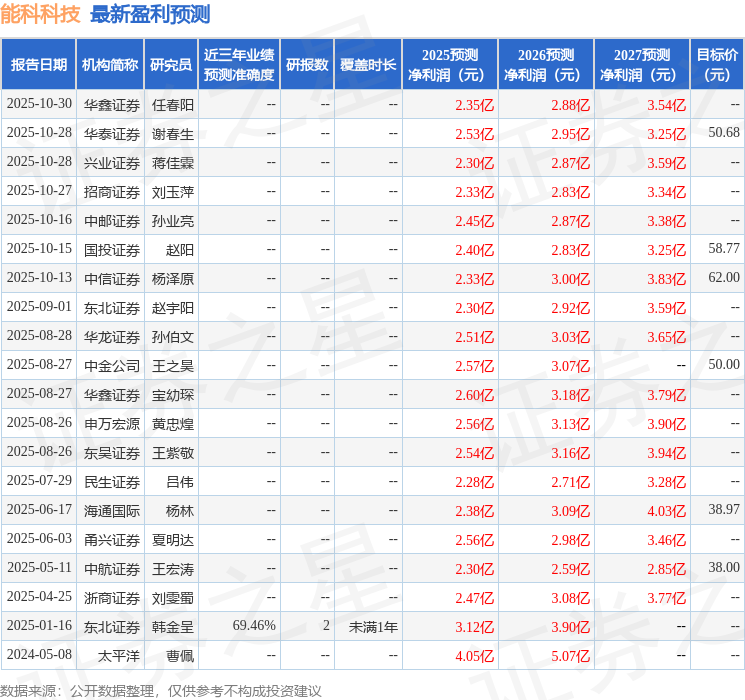Click the 能科科技 stock name title
The height and width of the screenshot is (700, 745).
pyautogui.click(x=41, y=14)
